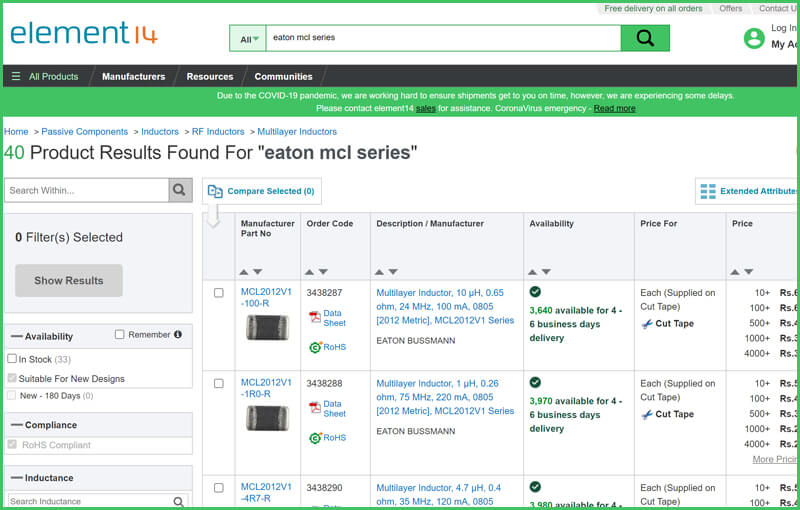Image resolution: width=800 pixels, height=510 pixels.
Task: Open the RF Inductors breadcrumb link
Action: tap(218, 132)
